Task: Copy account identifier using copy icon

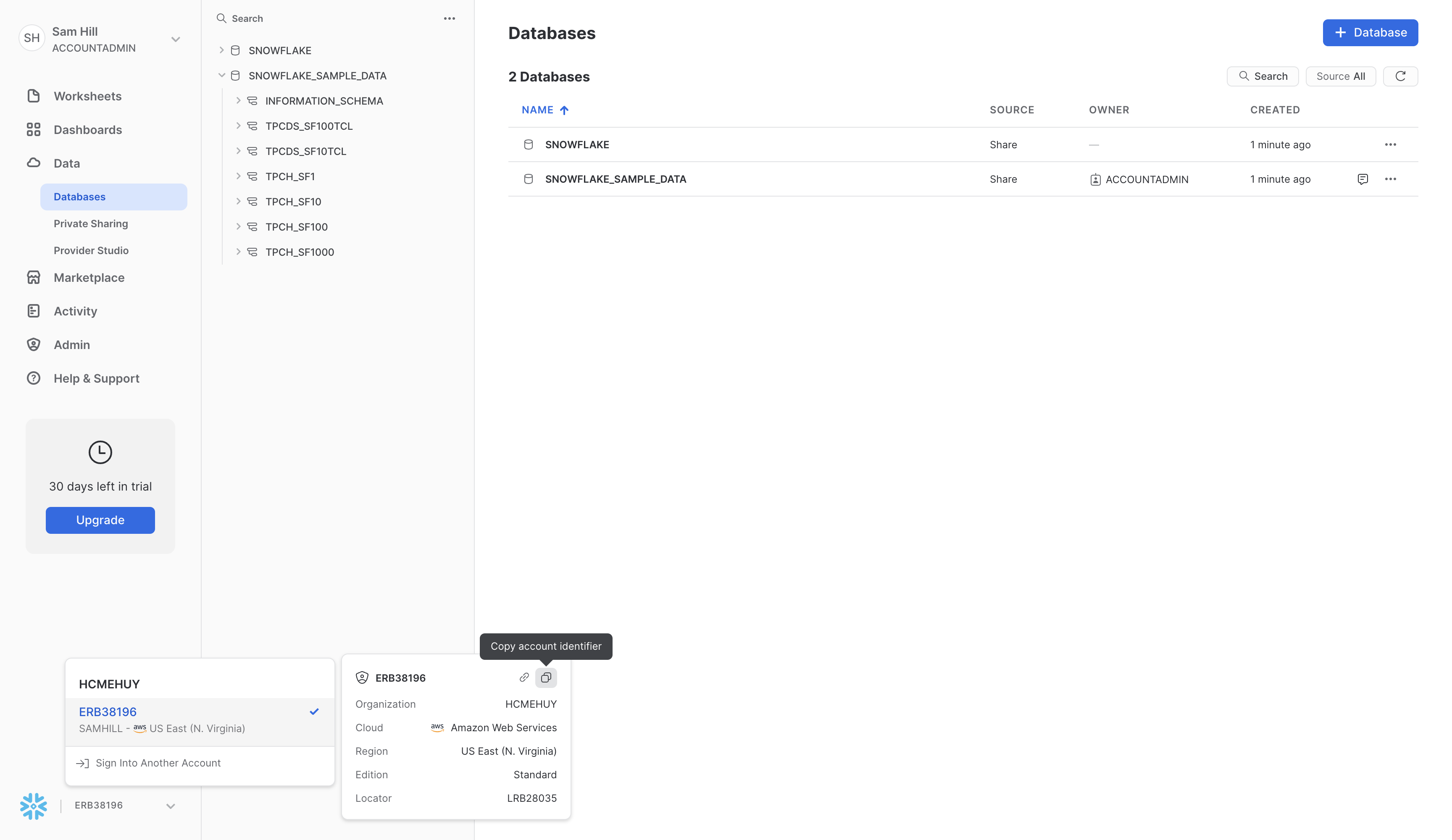Action: (546, 677)
